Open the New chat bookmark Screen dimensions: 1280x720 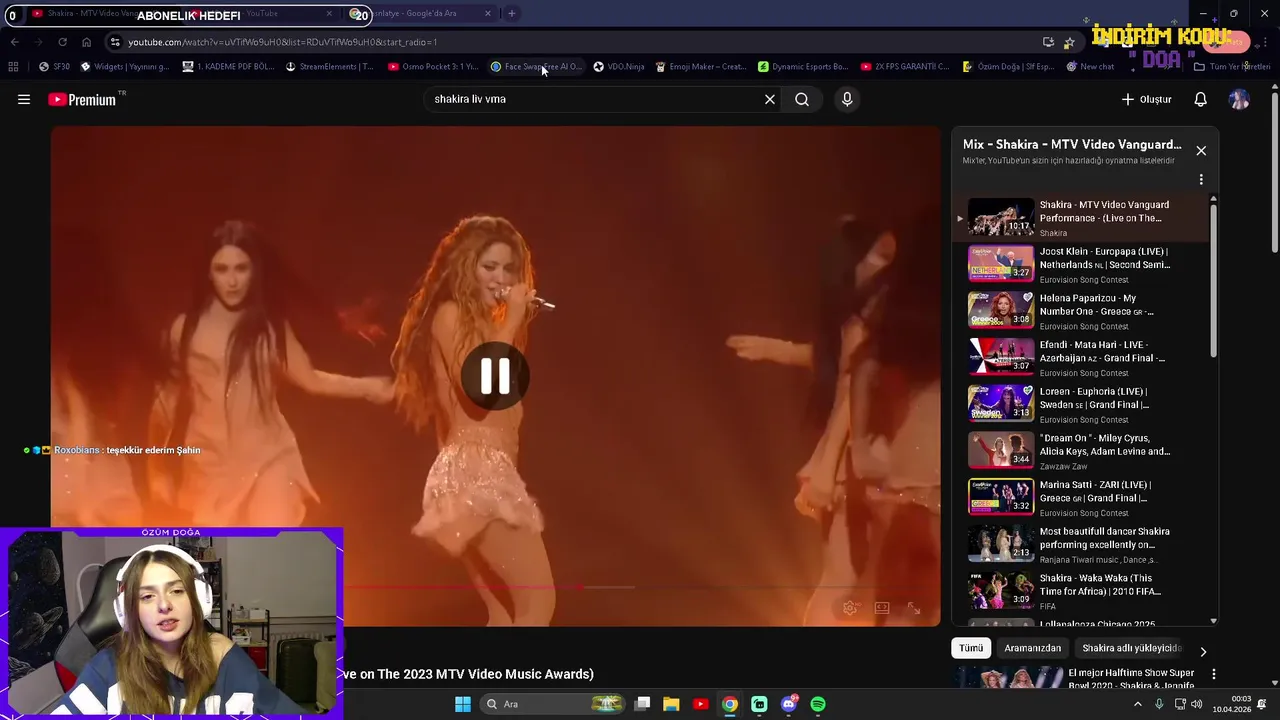tap(1090, 67)
